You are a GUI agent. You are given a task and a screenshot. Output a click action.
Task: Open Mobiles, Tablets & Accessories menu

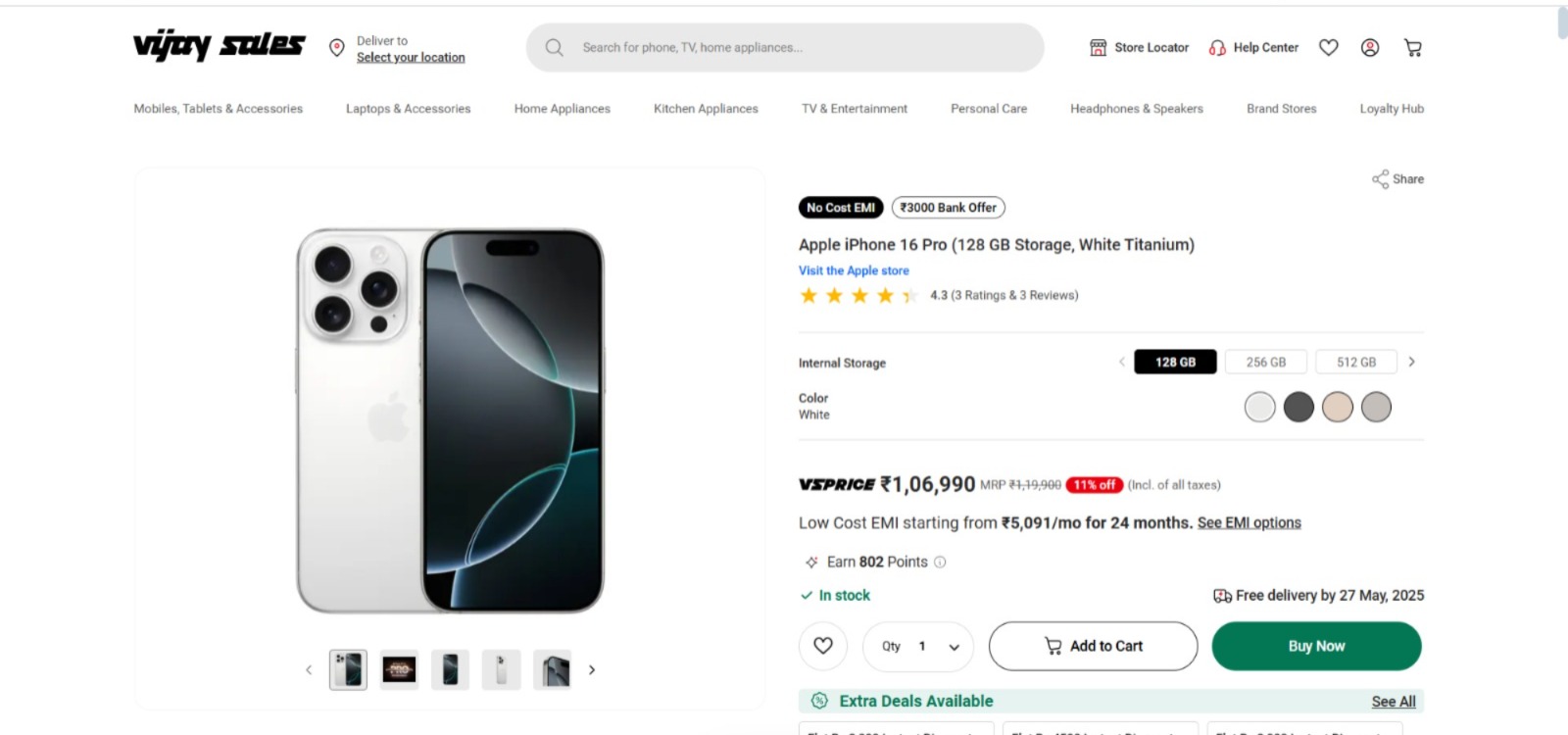(x=218, y=109)
